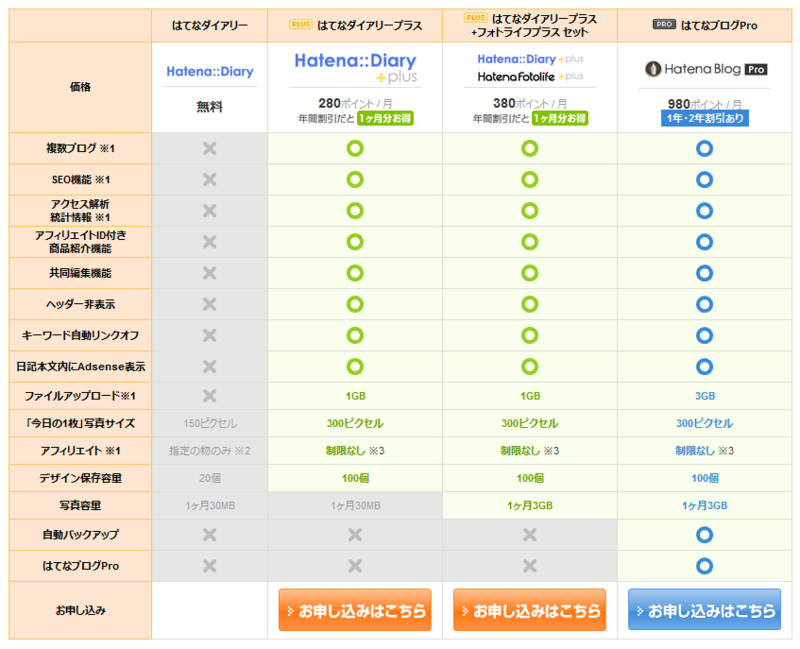Screen dimensions: 800x649
Task: Click the grey X for 複数ブログ in はてなダイアリー column
Action: [210, 148]
